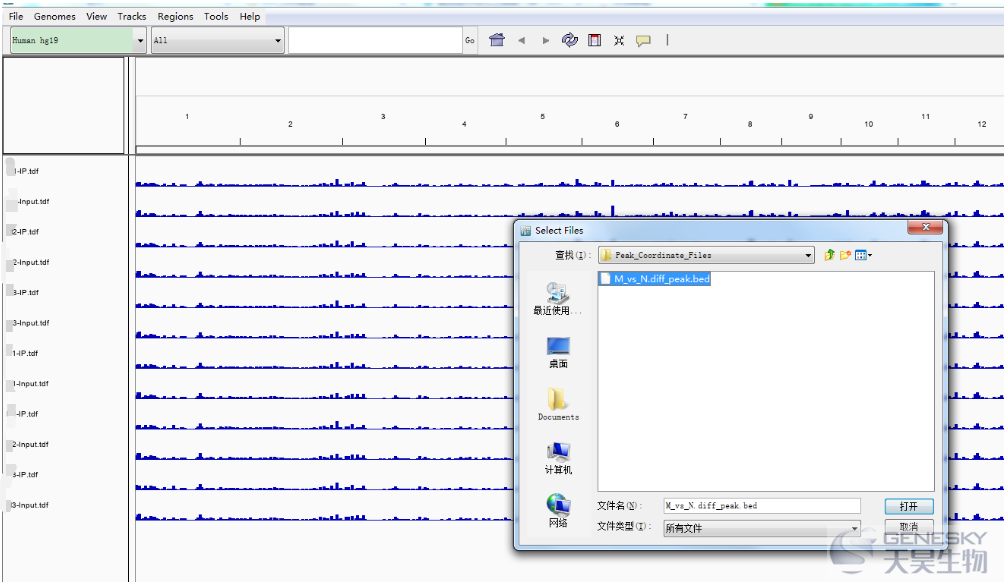Select chromosome 9 in the ruler
Viewport: 1008px width, 582px height.
click(811, 117)
